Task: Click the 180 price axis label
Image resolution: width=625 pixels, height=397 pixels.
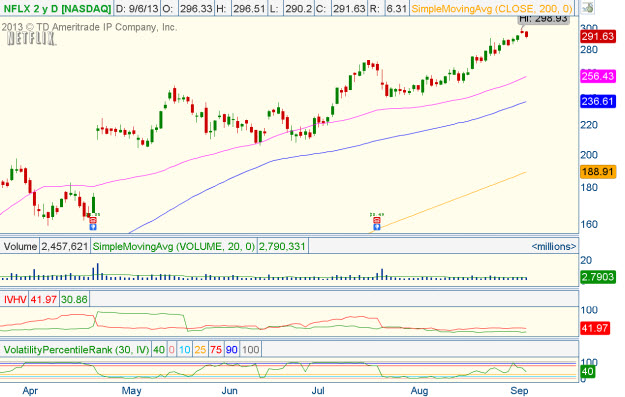Action: pos(589,187)
